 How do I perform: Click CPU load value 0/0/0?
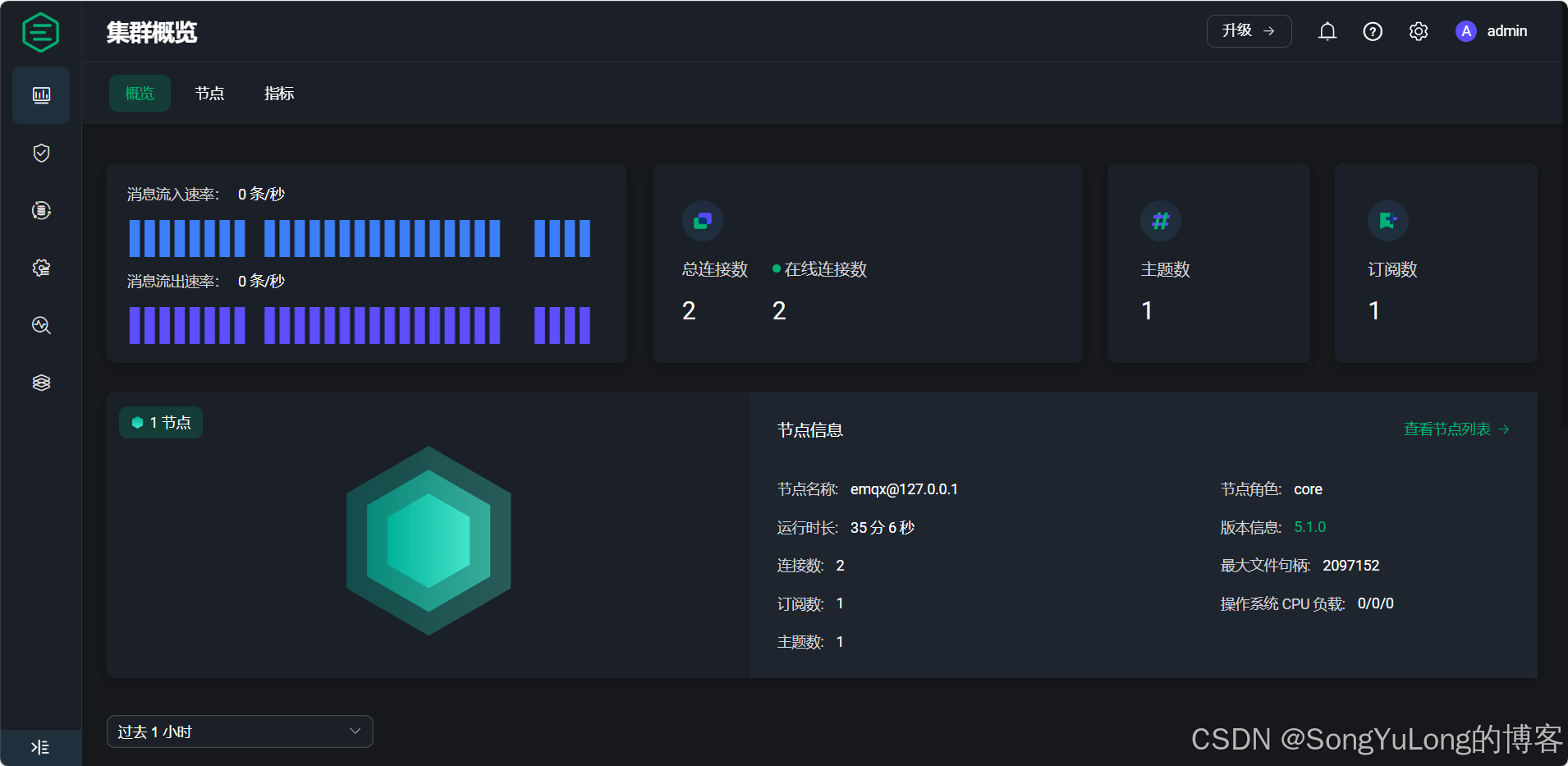(x=1376, y=603)
